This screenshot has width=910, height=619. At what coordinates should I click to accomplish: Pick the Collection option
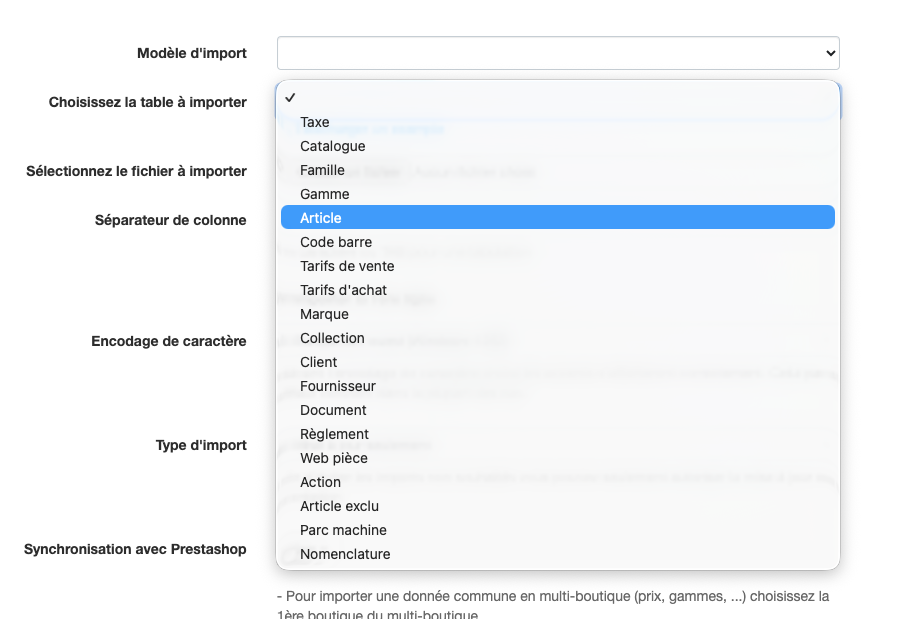coord(332,338)
